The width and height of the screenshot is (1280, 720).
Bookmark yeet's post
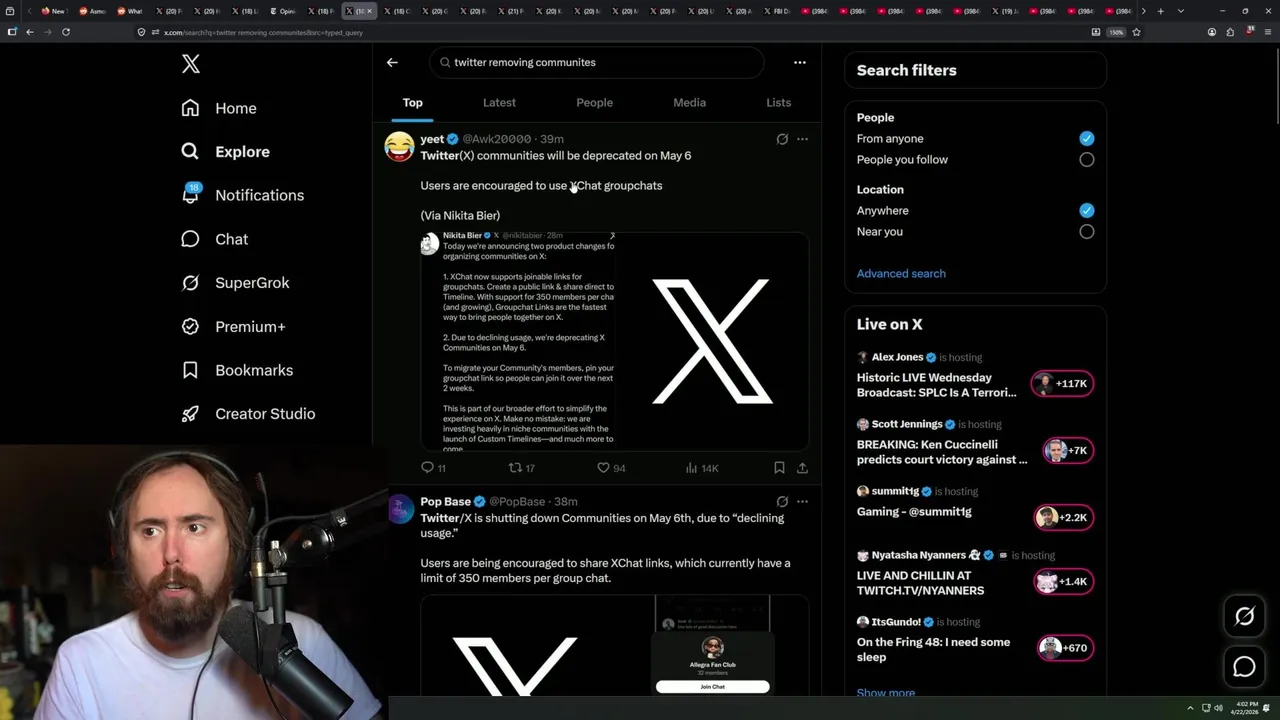point(779,468)
